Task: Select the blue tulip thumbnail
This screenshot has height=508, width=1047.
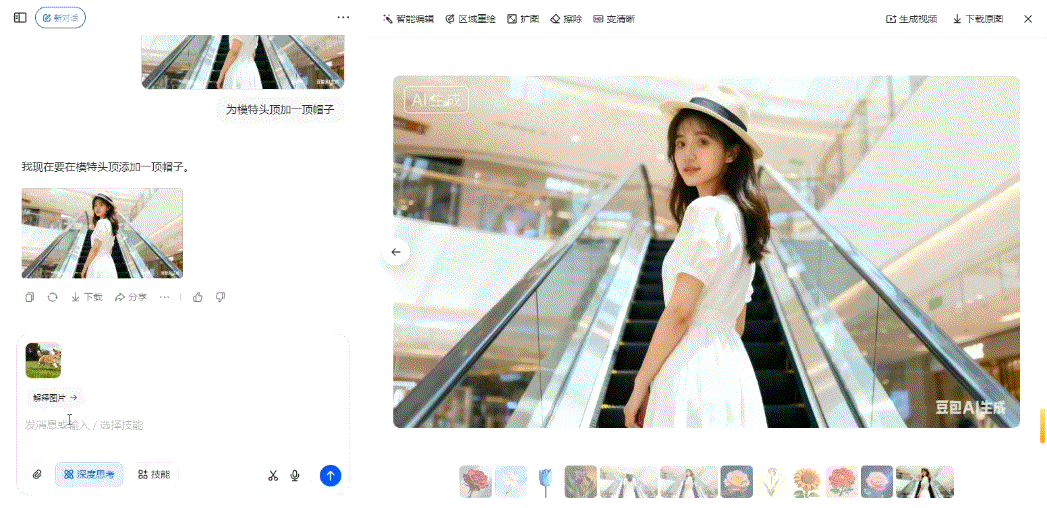Action: 546,482
